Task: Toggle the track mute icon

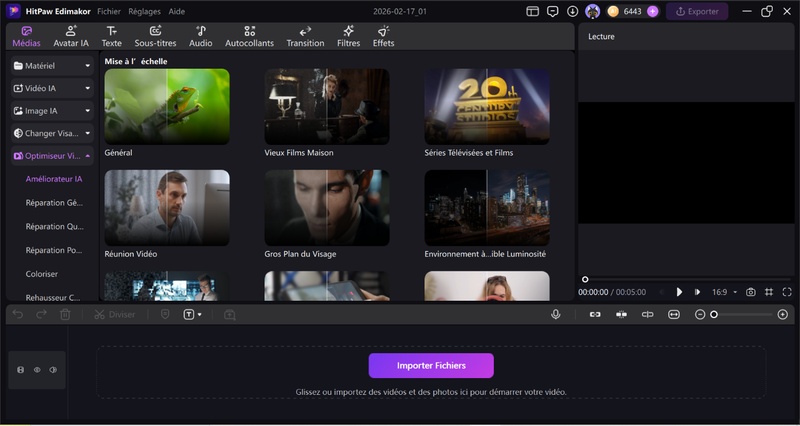Action: 53,370
